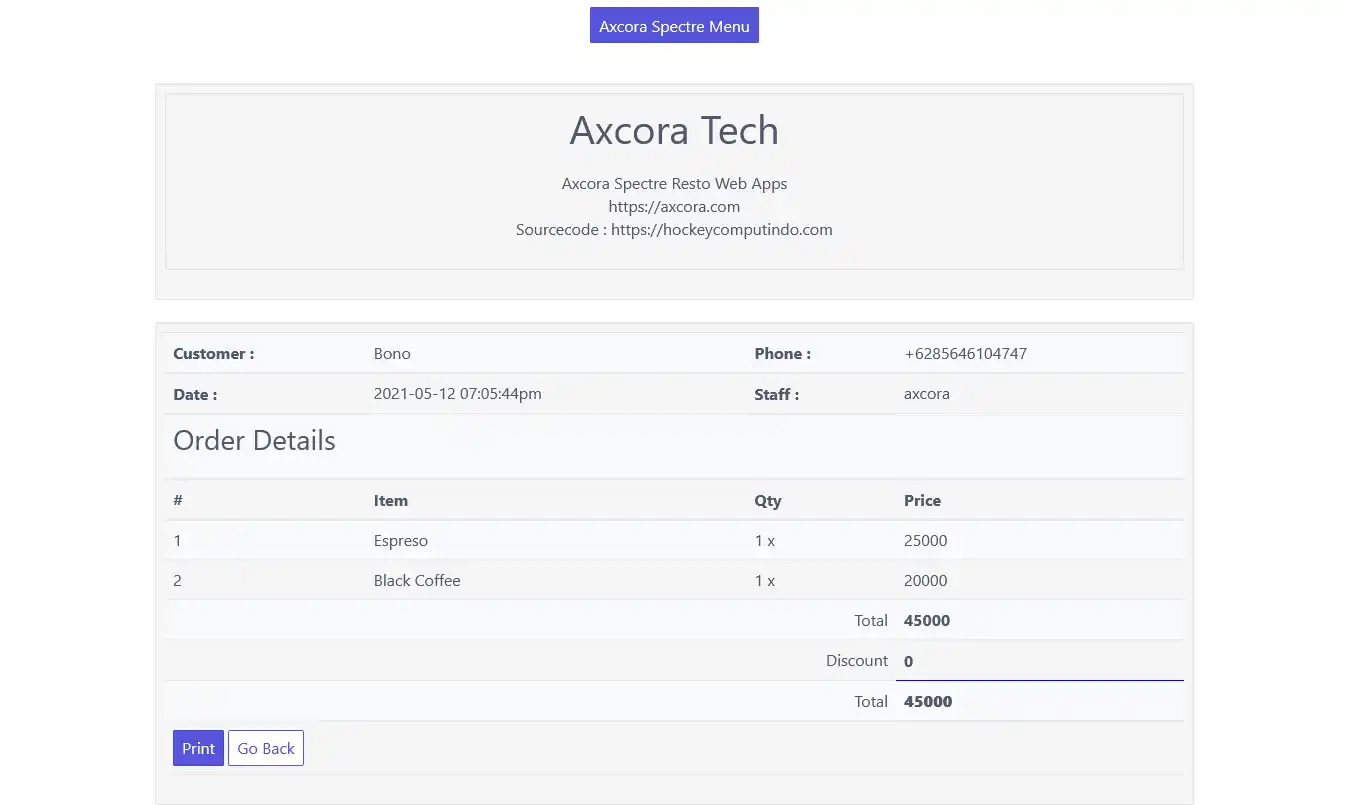Select the Espreso item row
The image size is (1349, 805).
[401, 541]
